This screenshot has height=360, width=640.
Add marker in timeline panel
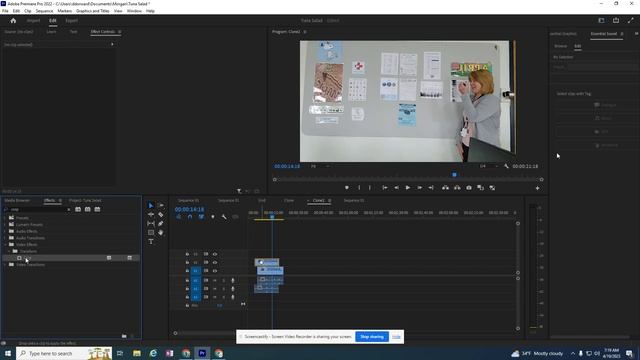[213, 217]
